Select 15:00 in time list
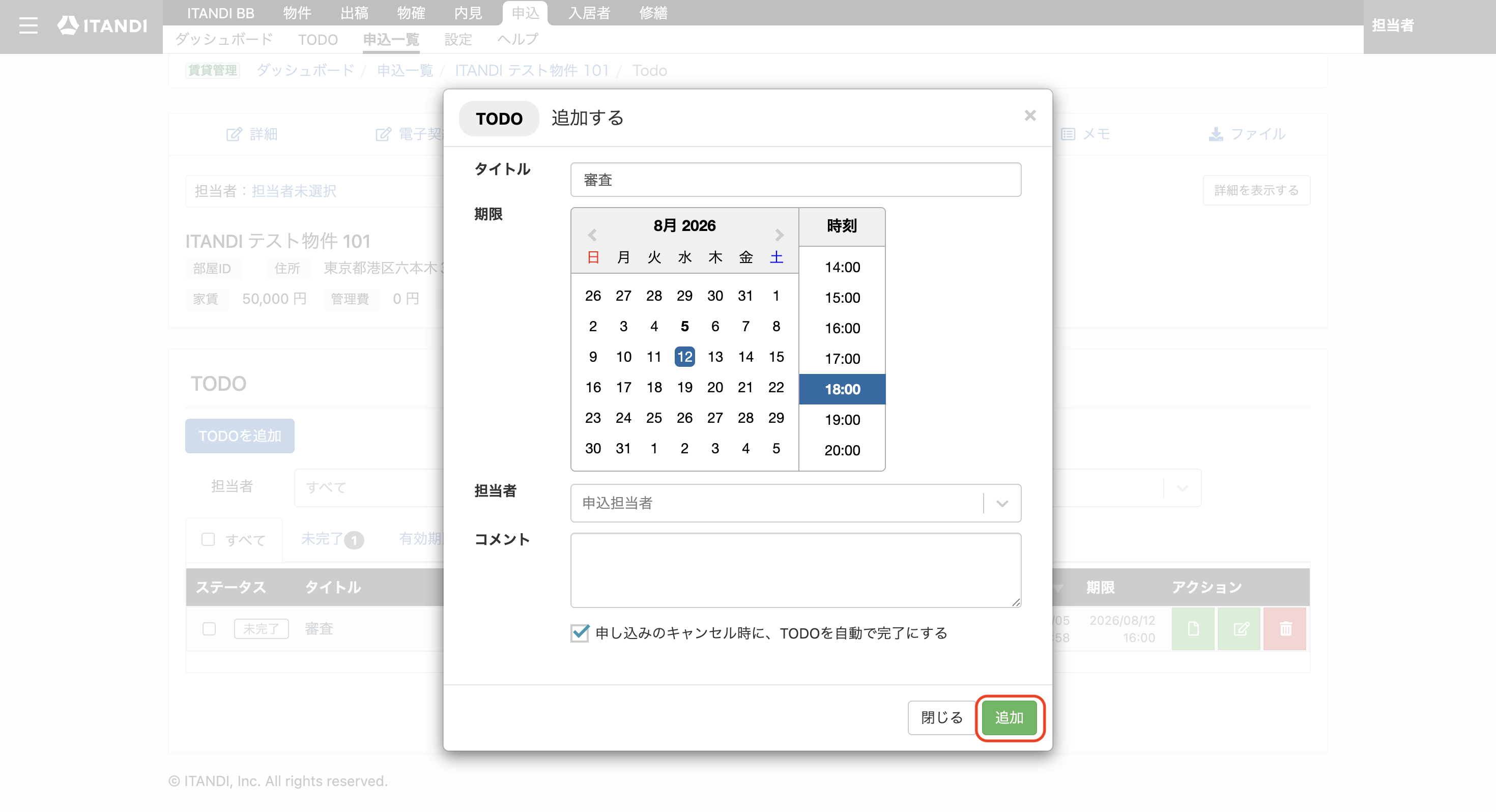The width and height of the screenshot is (1496, 812). click(x=842, y=298)
